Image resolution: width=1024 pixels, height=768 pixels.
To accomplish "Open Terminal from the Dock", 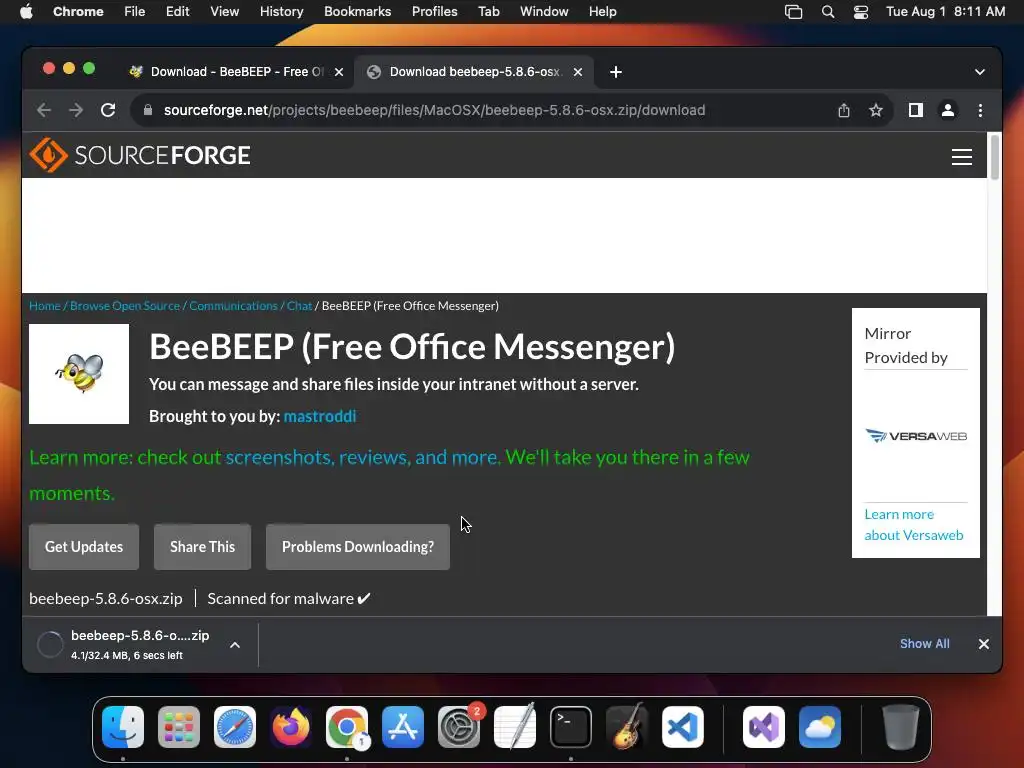I will [571, 727].
